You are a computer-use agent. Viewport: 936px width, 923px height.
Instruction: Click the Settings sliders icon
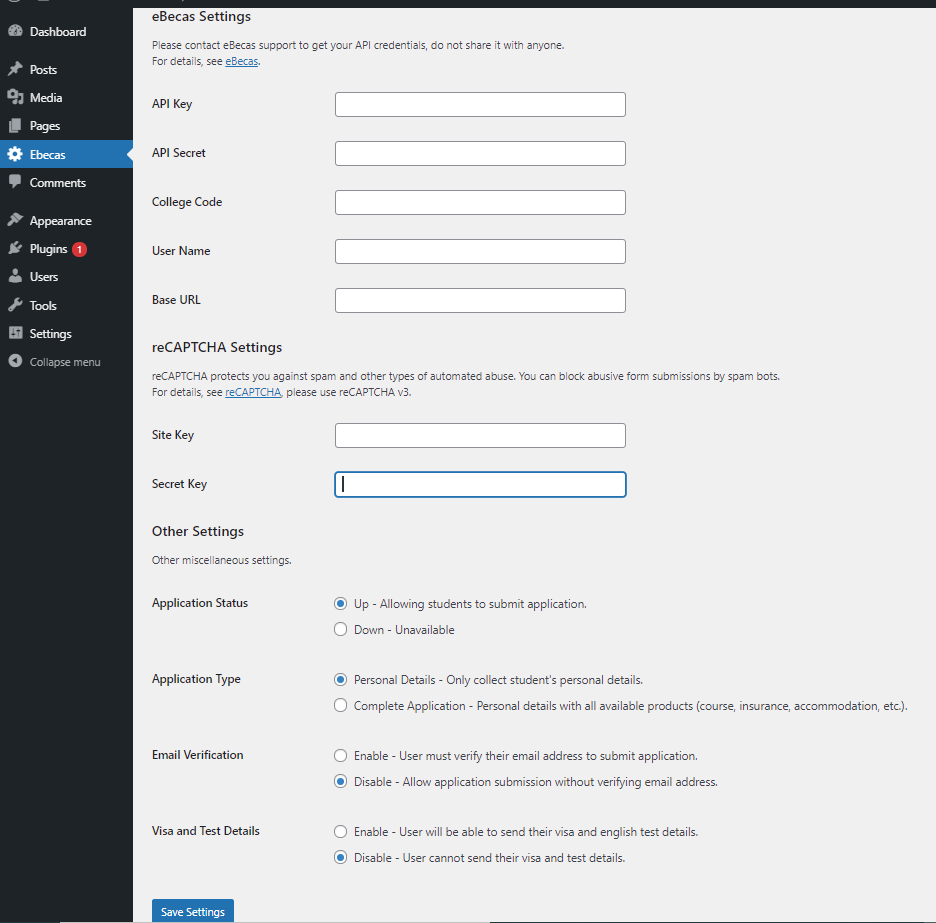click(x=16, y=333)
